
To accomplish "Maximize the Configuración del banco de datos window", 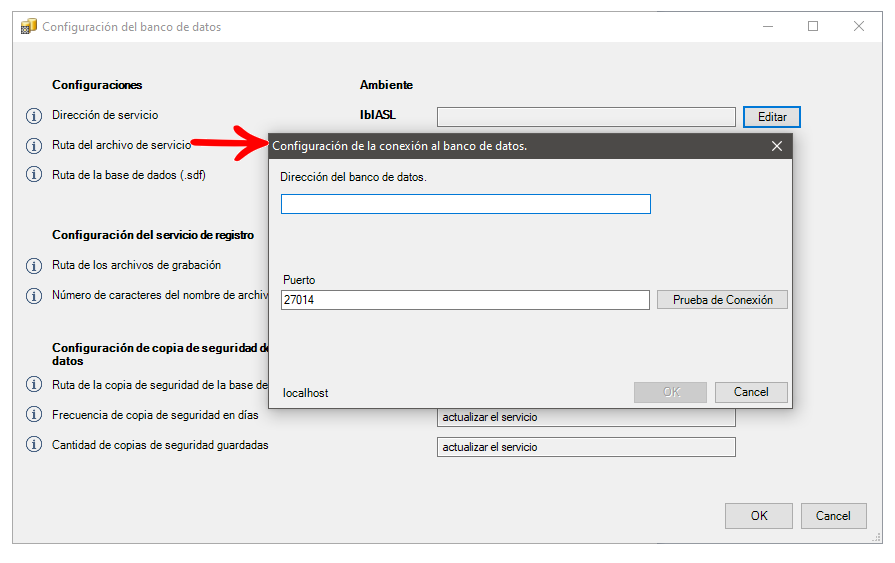I will 813,27.
